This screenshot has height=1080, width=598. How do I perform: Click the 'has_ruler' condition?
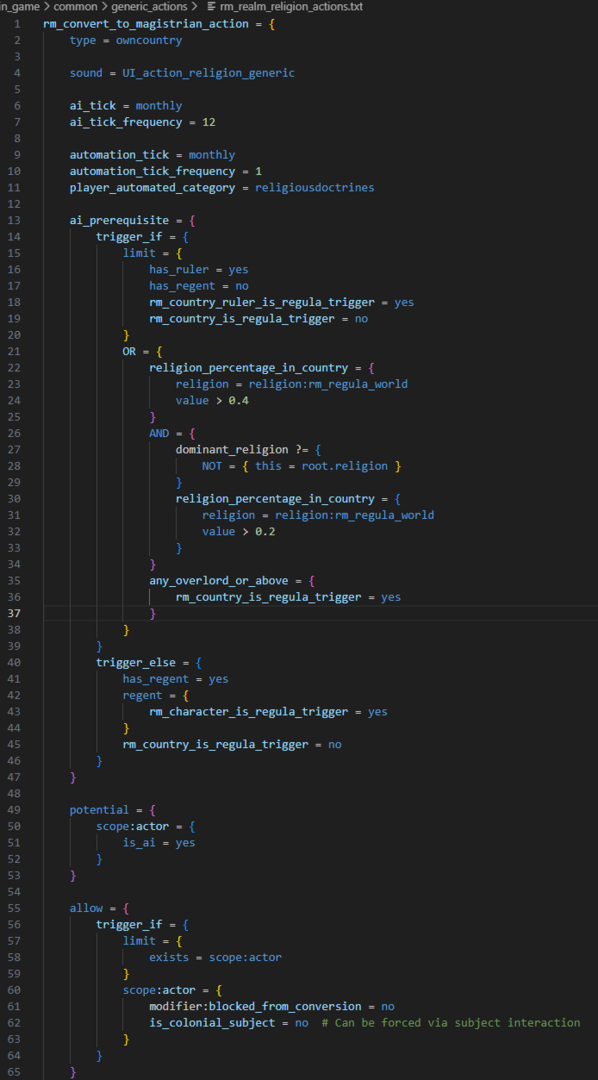click(179, 269)
